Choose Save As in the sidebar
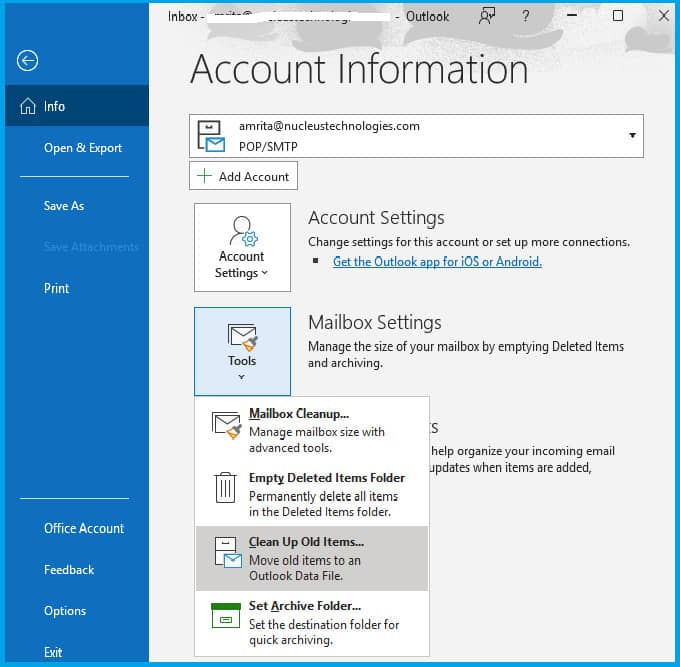 [64, 206]
